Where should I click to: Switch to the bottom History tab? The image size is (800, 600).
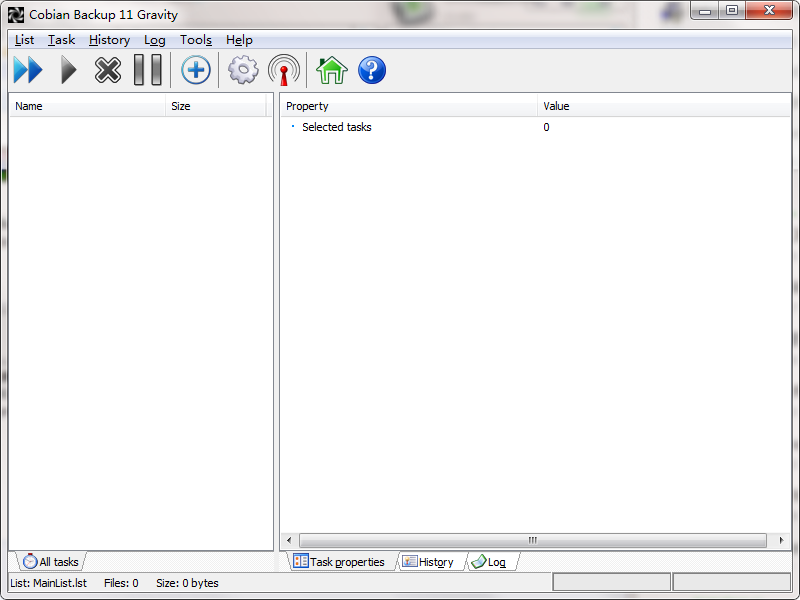[x=428, y=562]
